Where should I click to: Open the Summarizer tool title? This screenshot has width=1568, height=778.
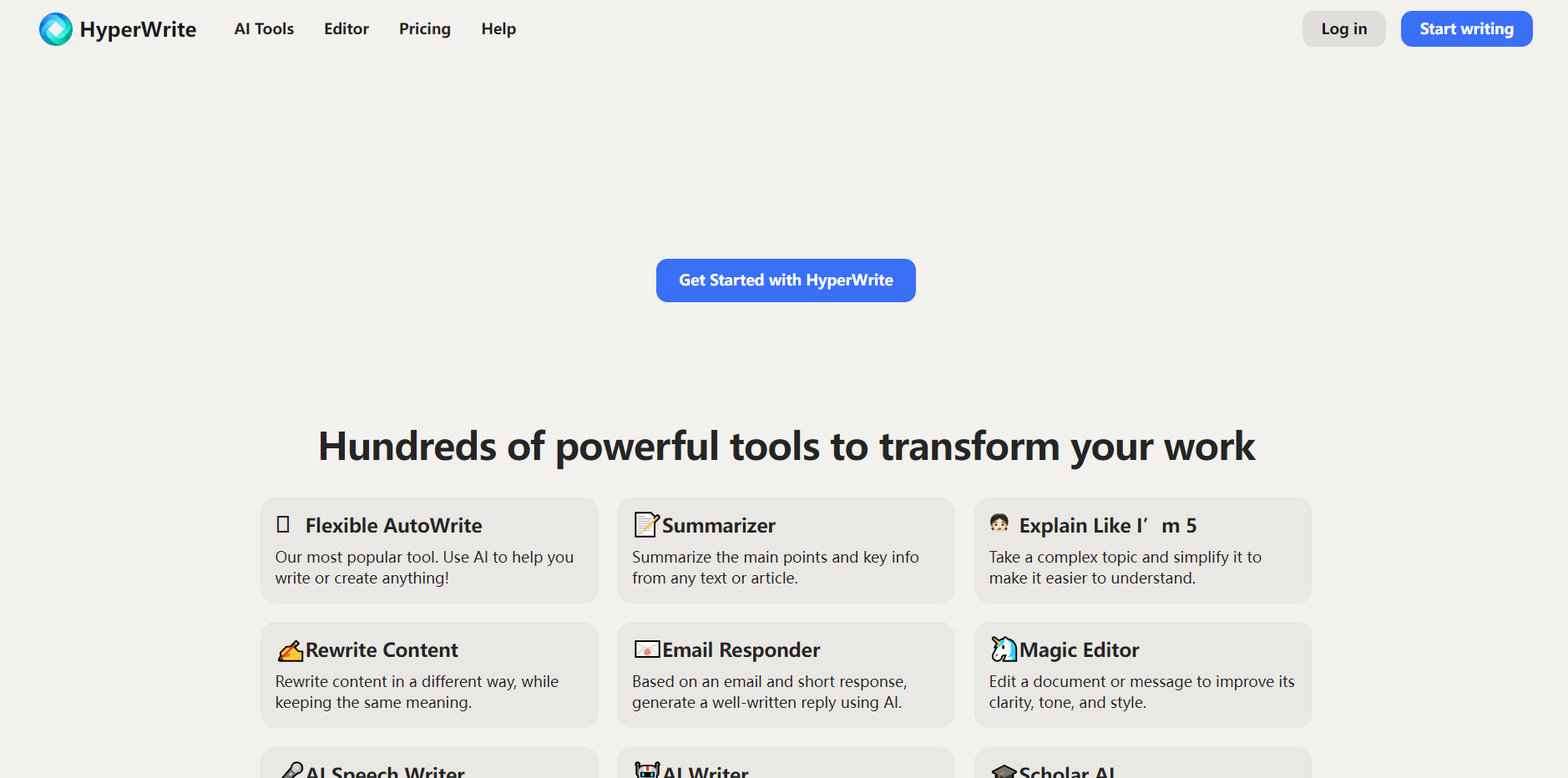[719, 525]
